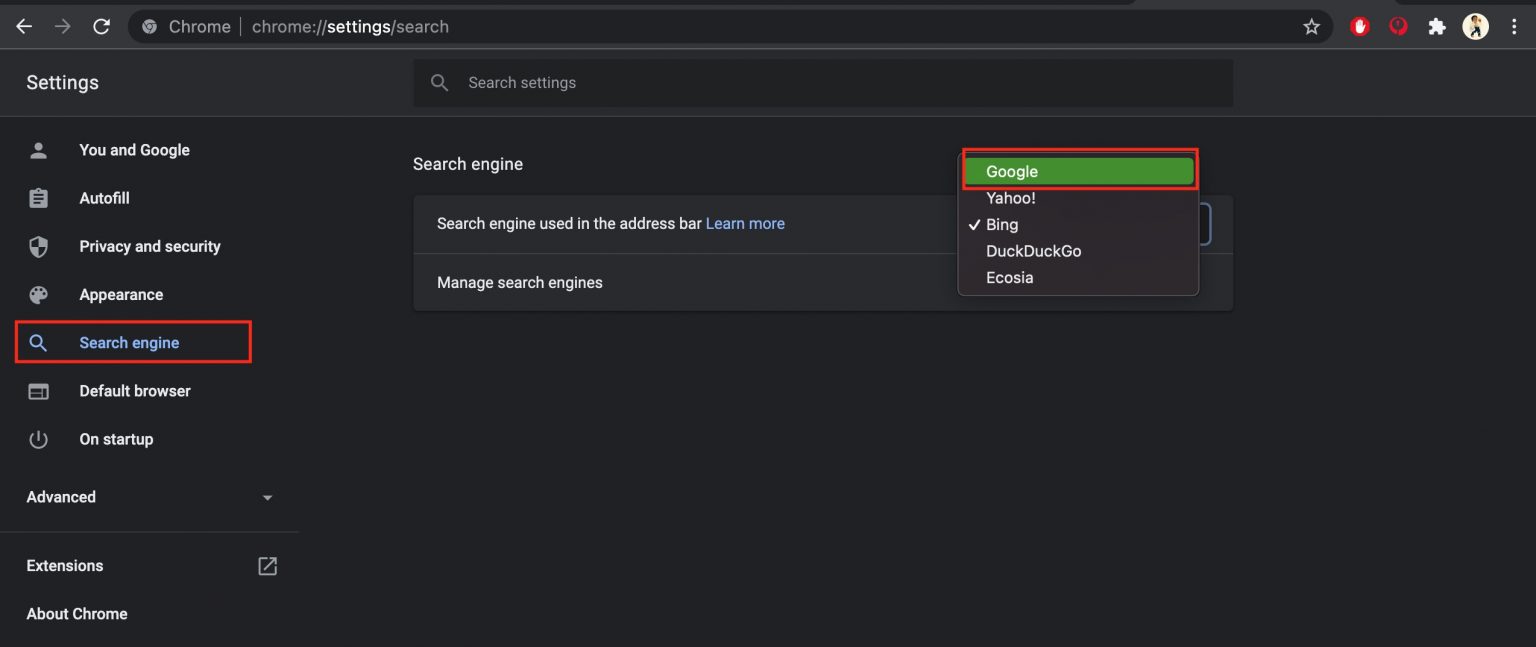1536x647 pixels.
Task: Open Manage search engines
Action: point(519,282)
